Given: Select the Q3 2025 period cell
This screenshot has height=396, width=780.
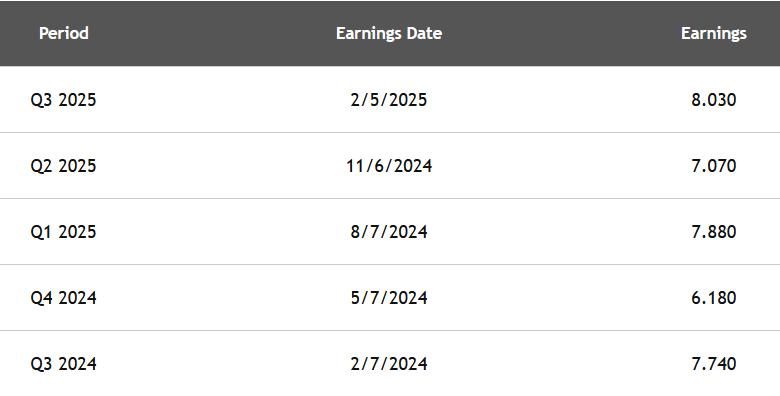Looking at the screenshot, I should [x=63, y=100].
